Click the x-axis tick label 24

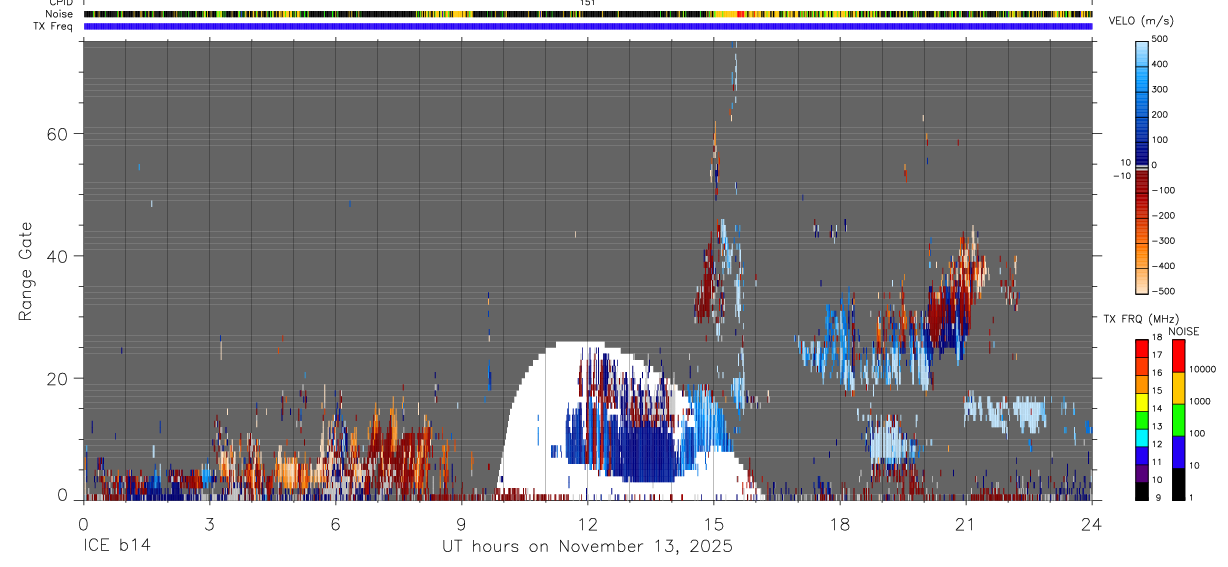click(1092, 523)
